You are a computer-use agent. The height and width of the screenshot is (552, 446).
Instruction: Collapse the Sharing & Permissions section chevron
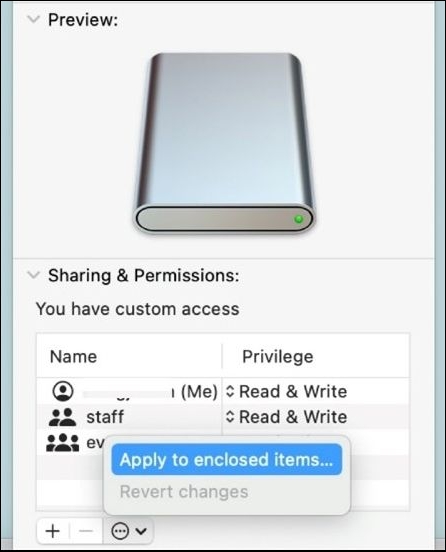(33, 275)
